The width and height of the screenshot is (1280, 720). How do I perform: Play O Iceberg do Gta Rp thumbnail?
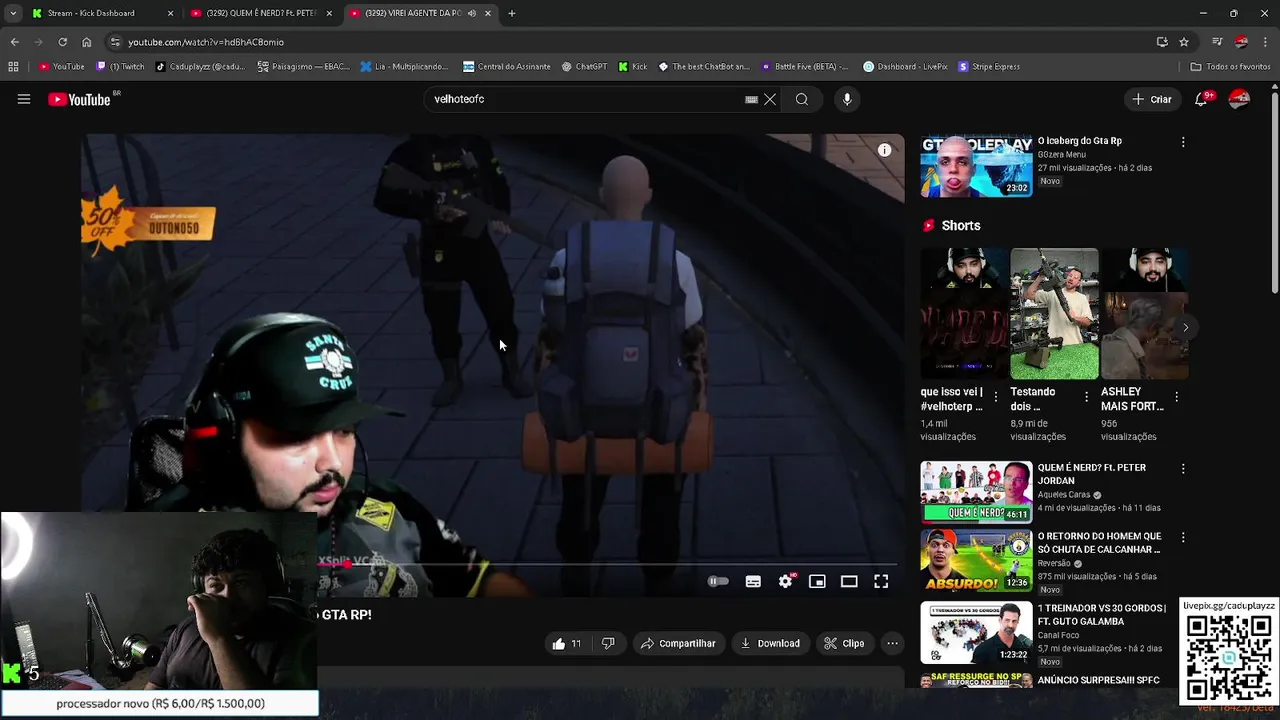pyautogui.click(x=976, y=166)
